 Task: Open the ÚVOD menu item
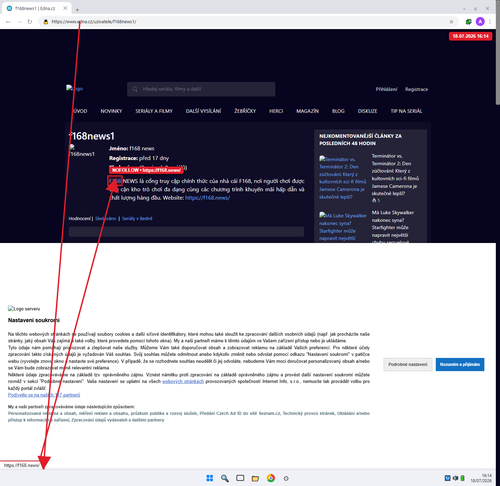80,111
